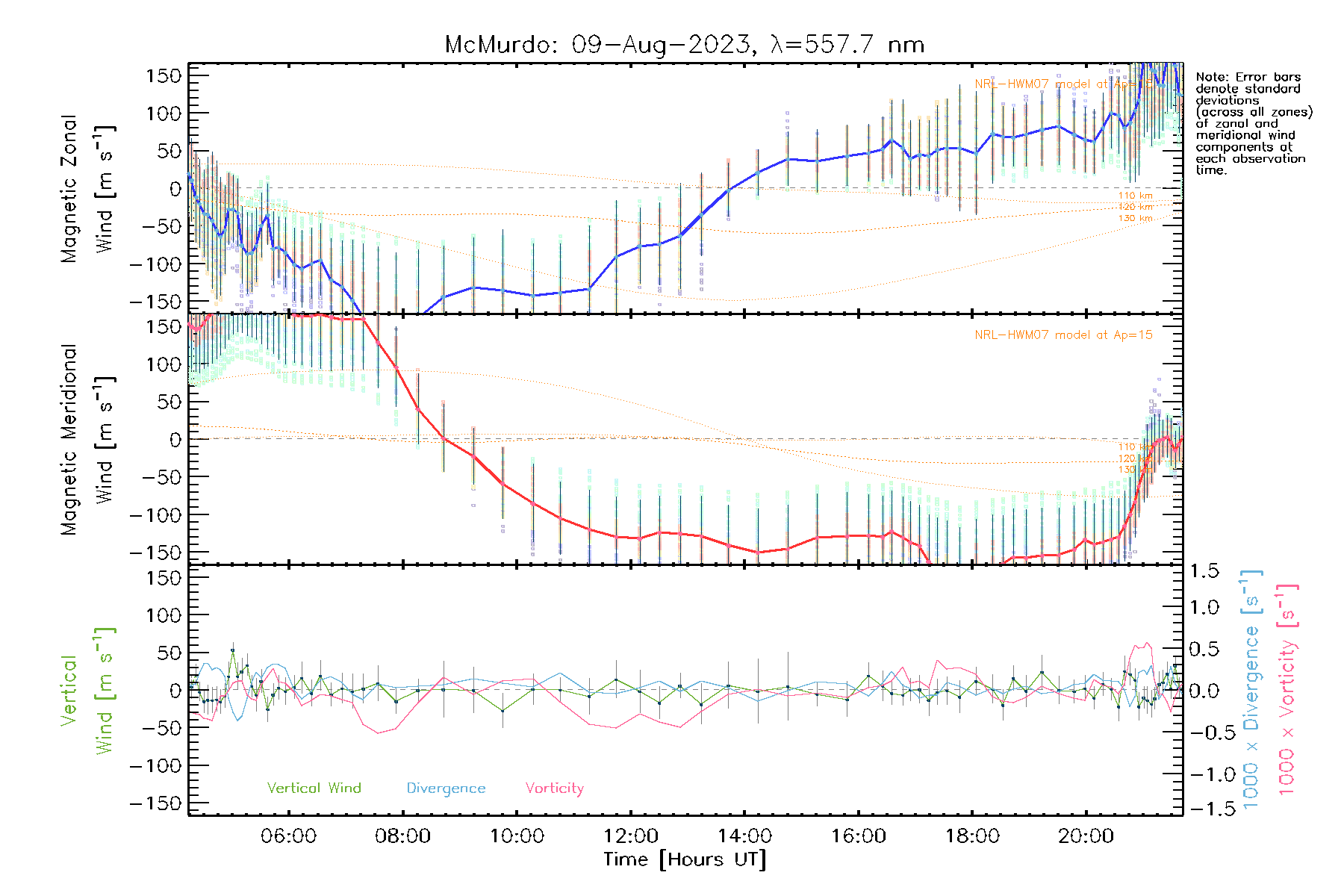This screenshot has width=1344, height=896.
Task: Select the green Vertical Wind legend label
Action: 314,788
